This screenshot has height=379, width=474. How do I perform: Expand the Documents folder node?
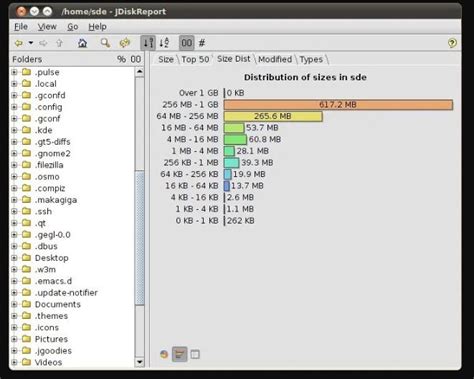pos(14,304)
